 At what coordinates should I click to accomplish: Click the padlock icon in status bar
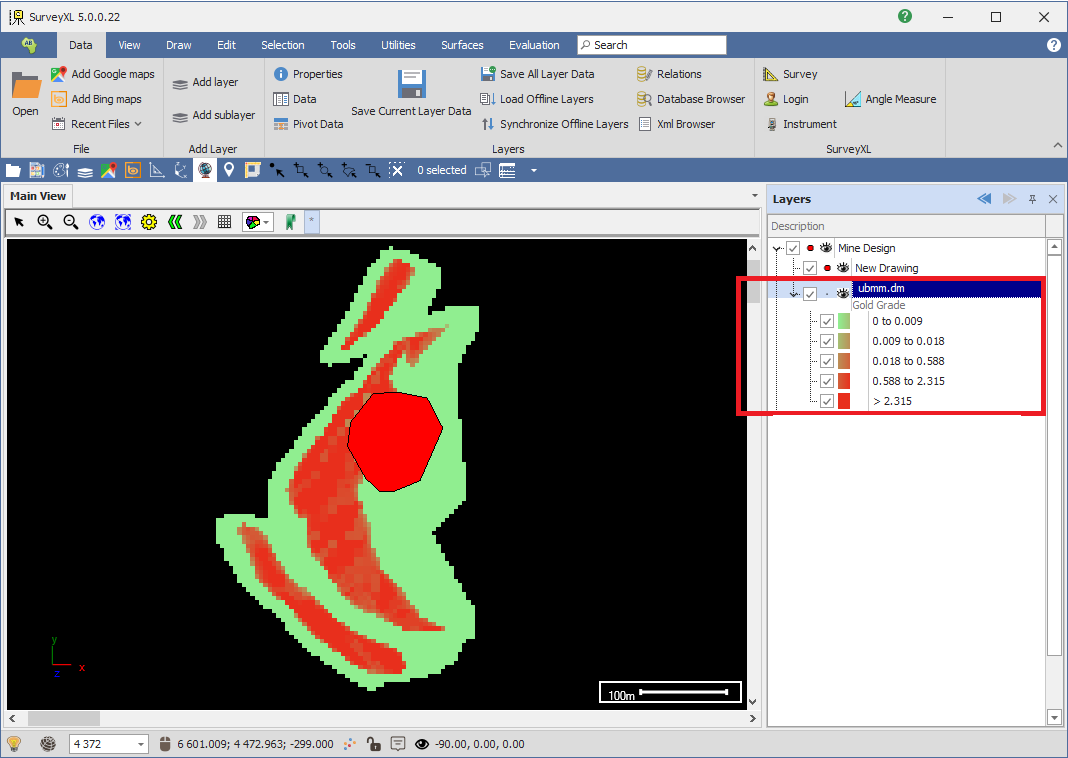click(x=372, y=744)
